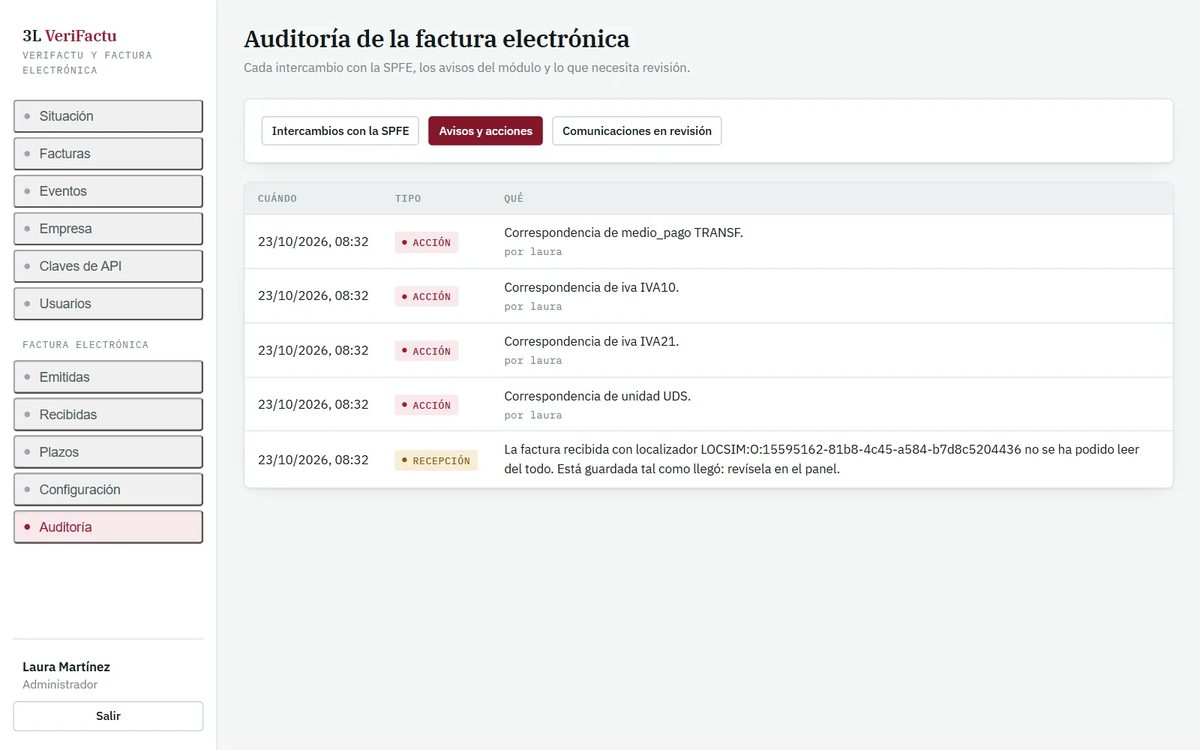
Task: Click Correspondencia de iva IVA10. entry
Action: point(592,287)
